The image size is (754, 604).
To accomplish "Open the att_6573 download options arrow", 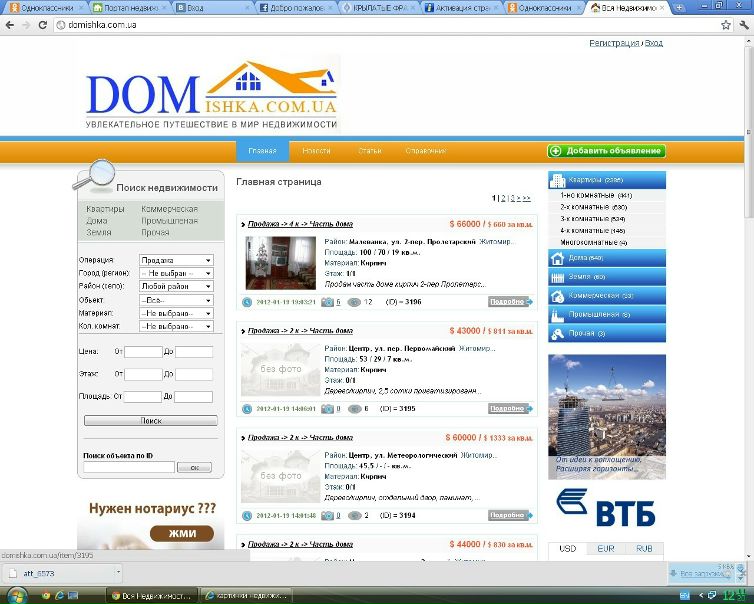I will (x=118, y=572).
